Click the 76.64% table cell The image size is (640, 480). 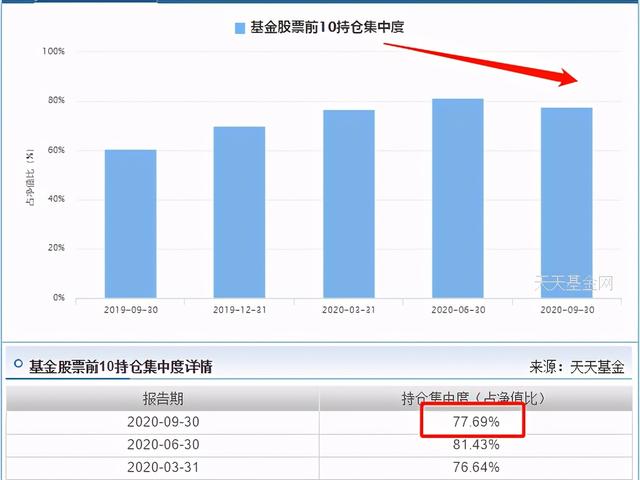click(x=473, y=467)
